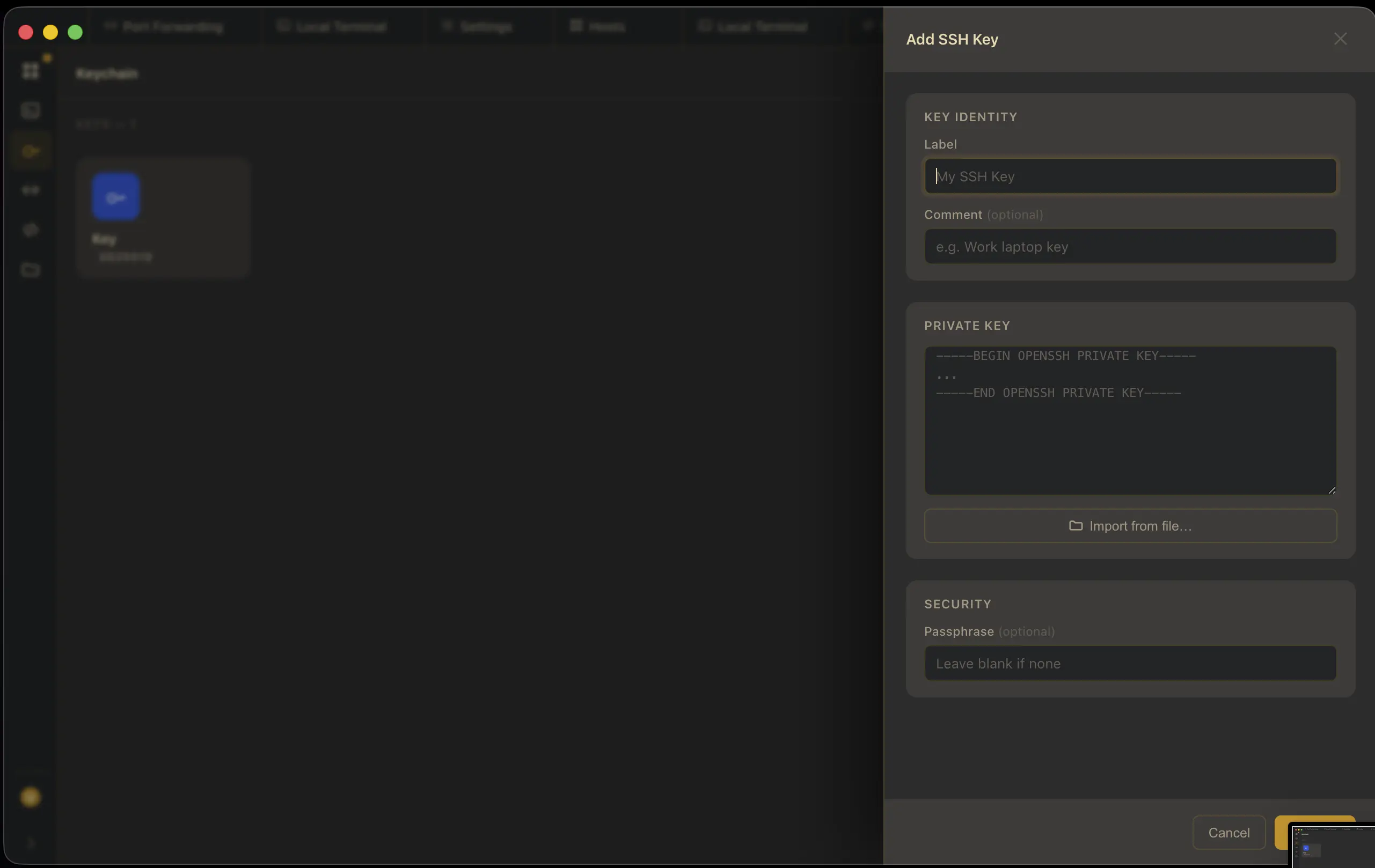Click the Add SSH Key panel title

point(952,39)
